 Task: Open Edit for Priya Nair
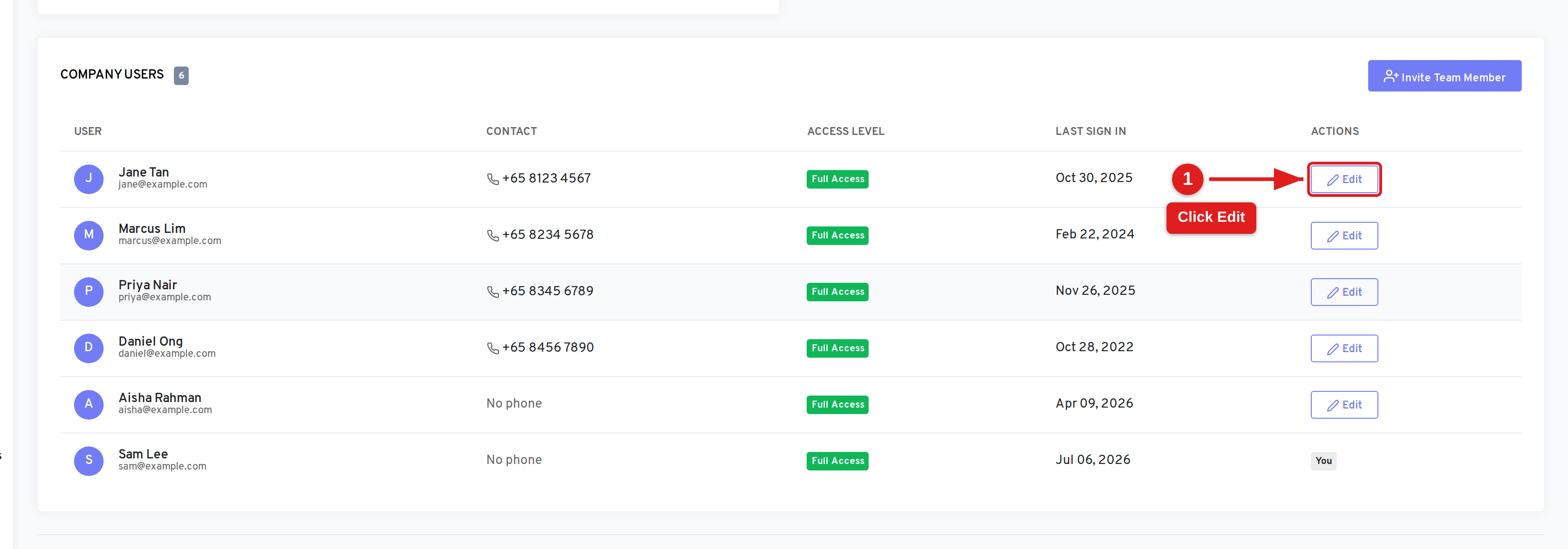click(x=1344, y=292)
